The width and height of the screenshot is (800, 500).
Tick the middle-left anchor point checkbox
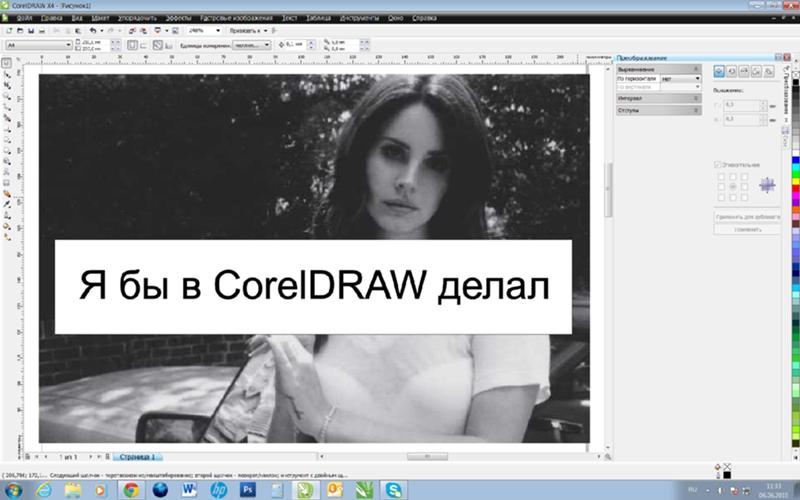[721, 187]
